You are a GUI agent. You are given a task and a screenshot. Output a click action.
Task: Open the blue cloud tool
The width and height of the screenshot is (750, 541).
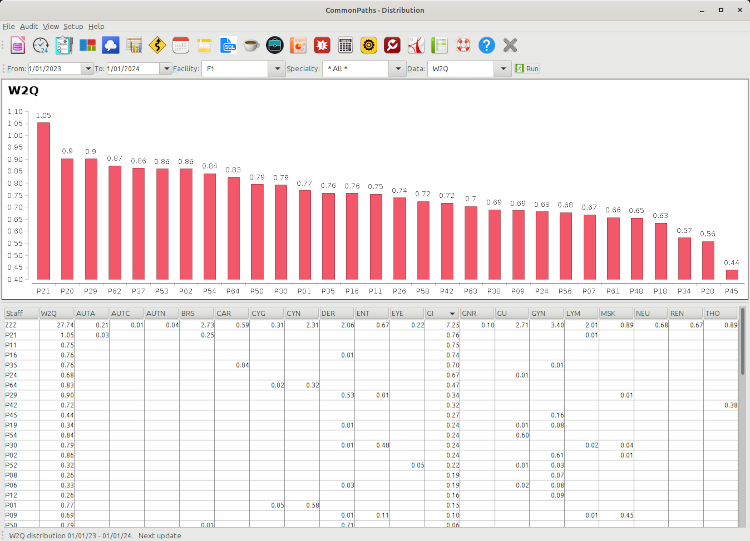(x=111, y=45)
